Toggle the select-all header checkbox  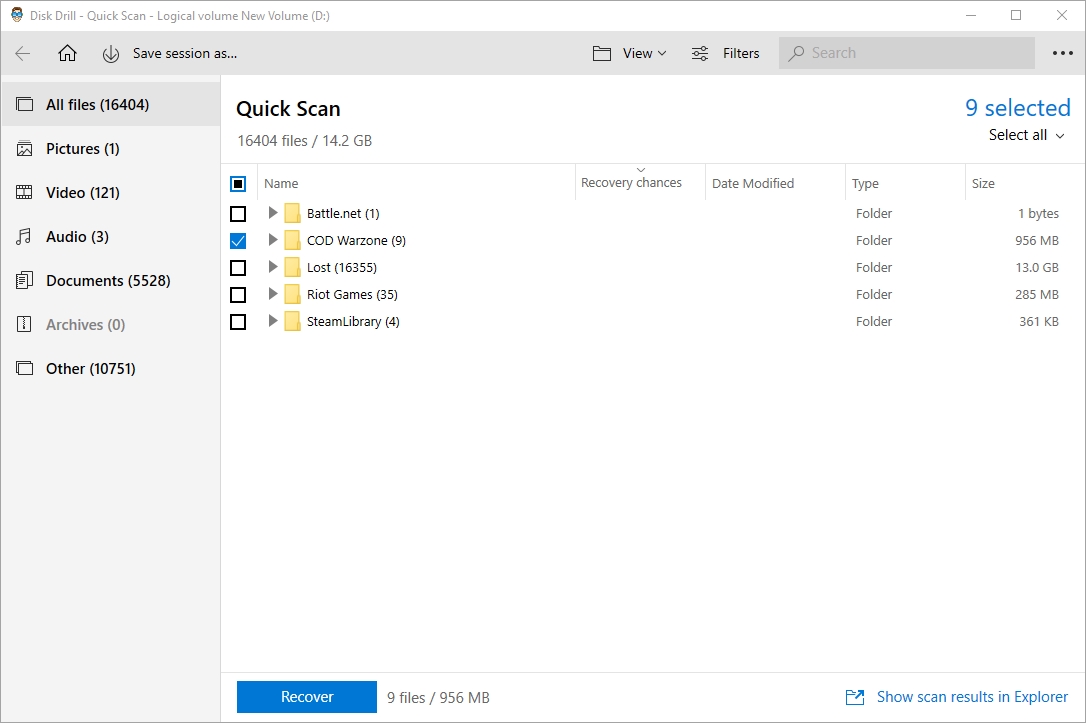pos(238,184)
